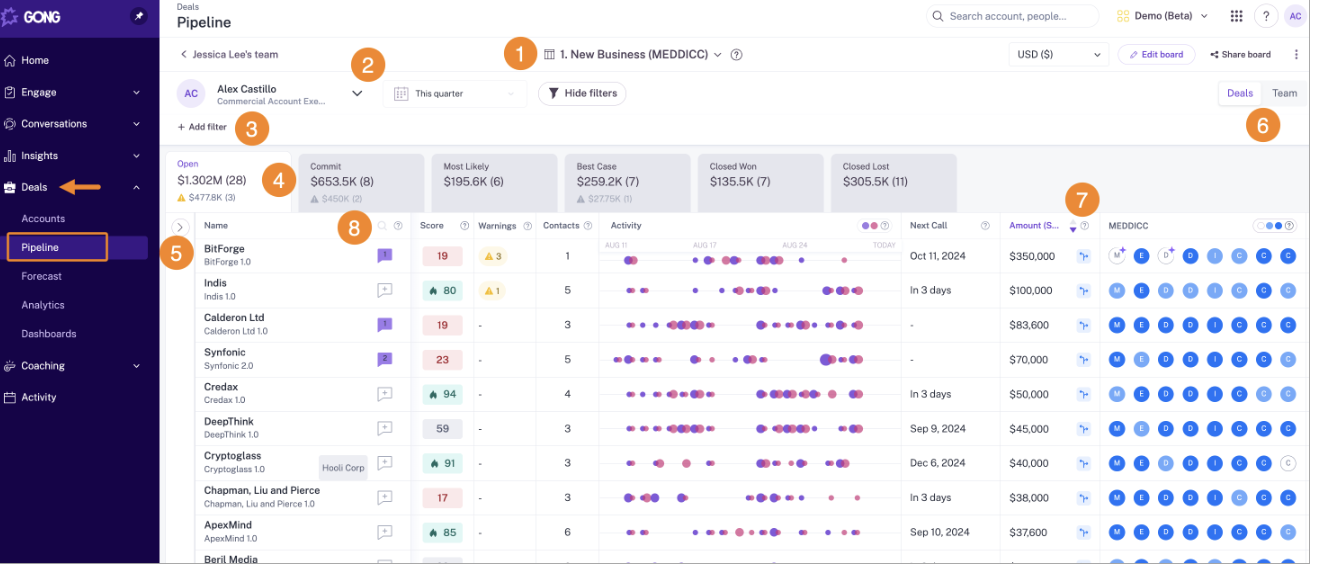Expand the Coaching sidebar section
This screenshot has width=1318, height=570.
click(x=137, y=366)
